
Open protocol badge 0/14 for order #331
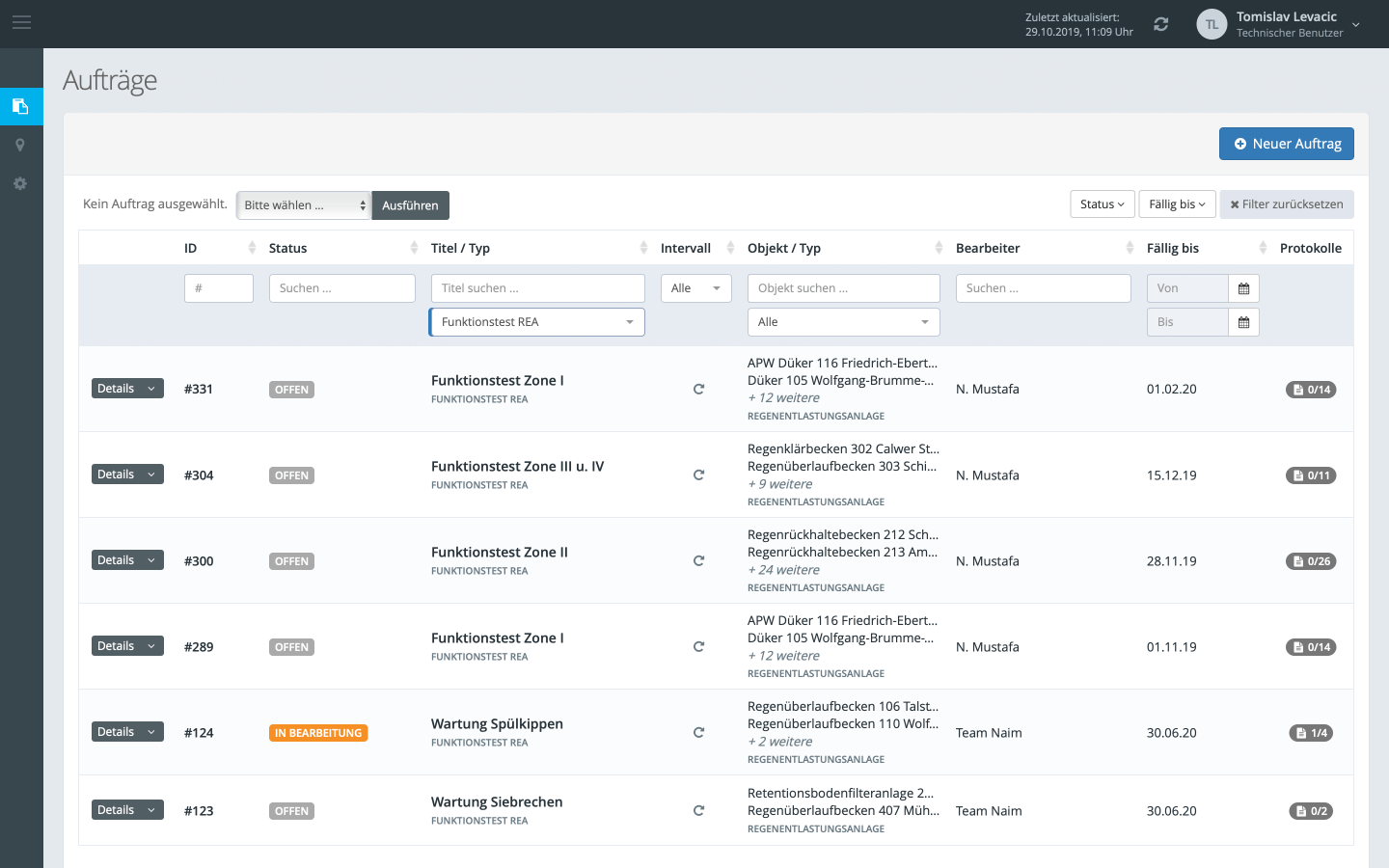click(1311, 390)
